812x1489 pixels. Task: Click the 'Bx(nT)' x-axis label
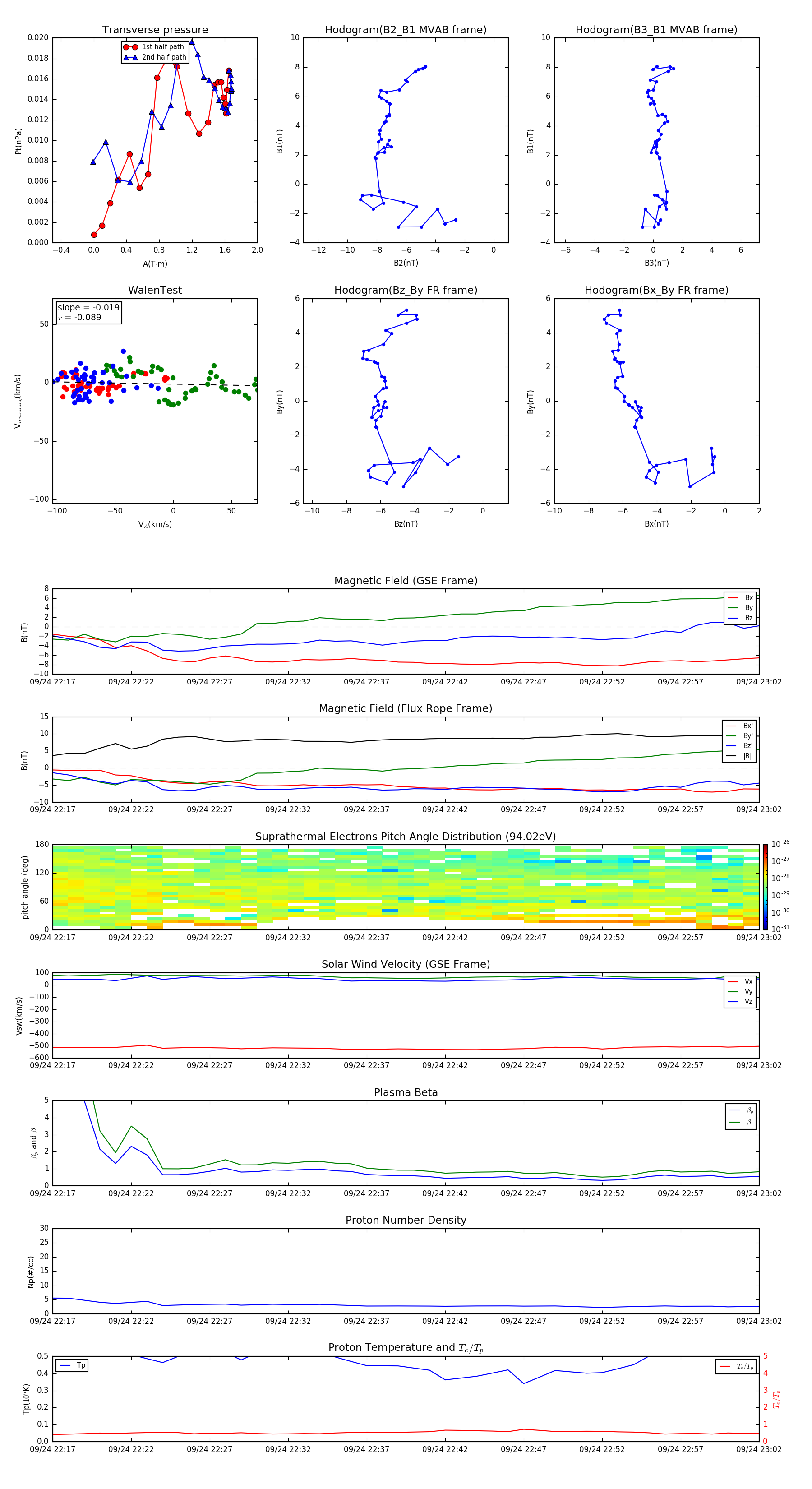656,524
